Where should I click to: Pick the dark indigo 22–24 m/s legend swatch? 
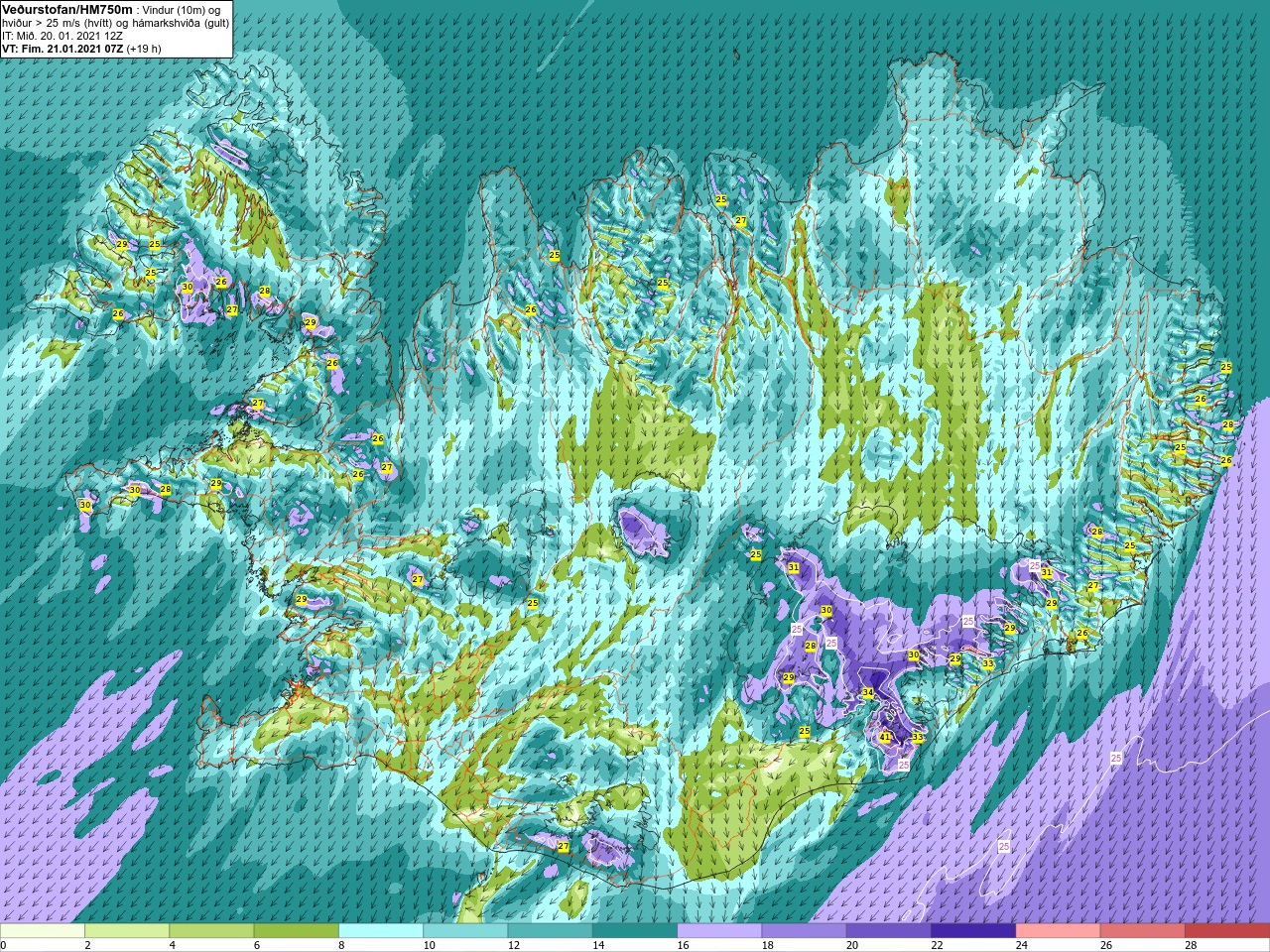[x=973, y=931]
